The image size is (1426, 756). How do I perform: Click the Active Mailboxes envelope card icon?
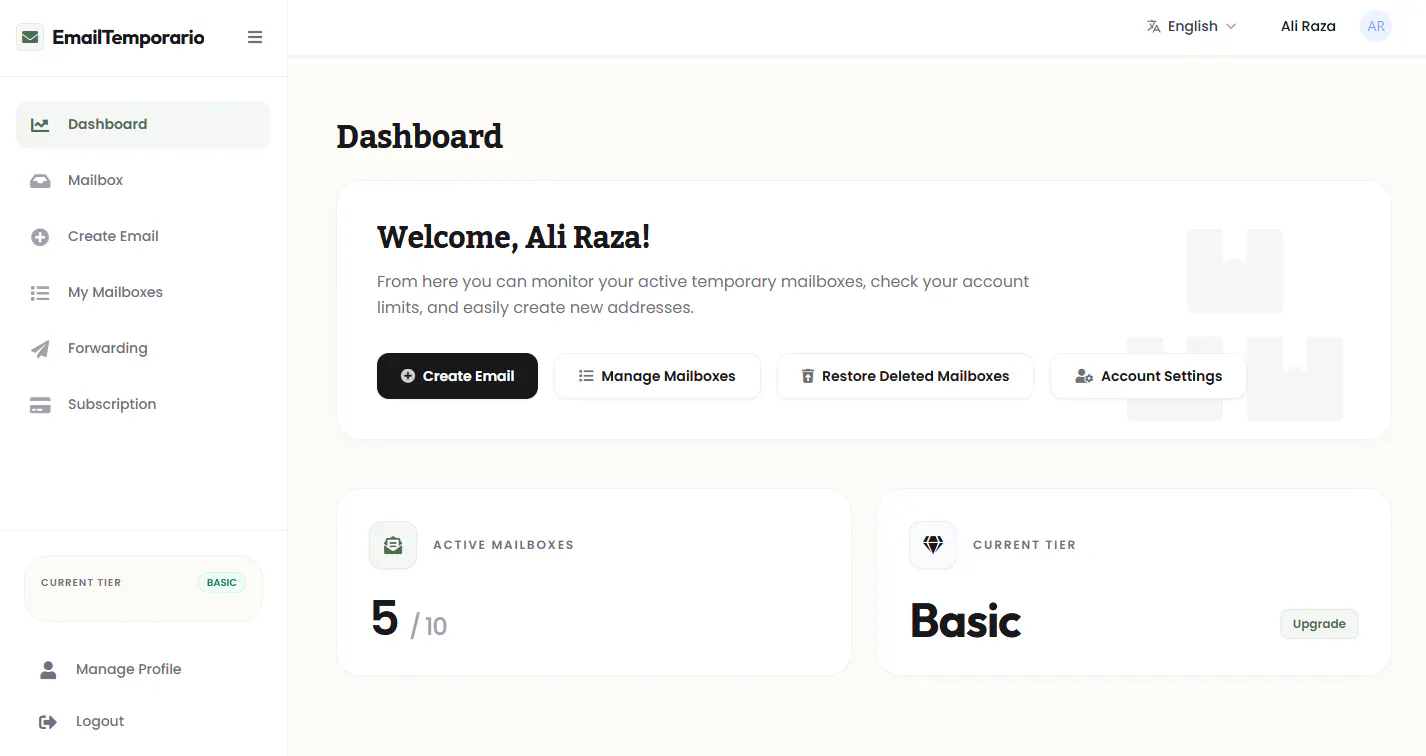pos(393,545)
